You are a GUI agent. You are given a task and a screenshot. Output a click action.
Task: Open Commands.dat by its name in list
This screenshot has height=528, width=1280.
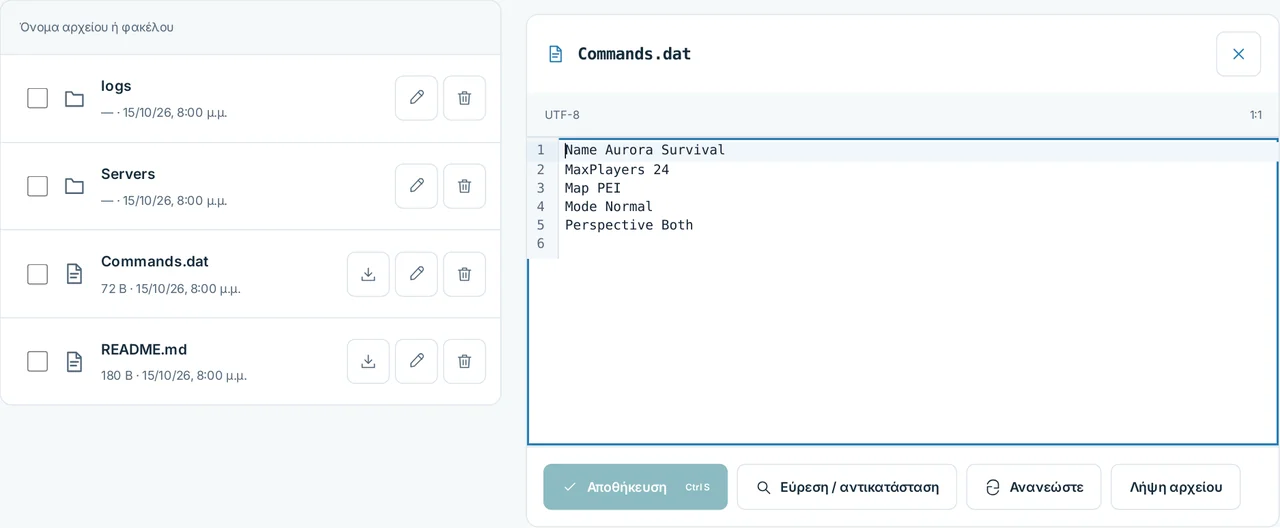click(155, 261)
